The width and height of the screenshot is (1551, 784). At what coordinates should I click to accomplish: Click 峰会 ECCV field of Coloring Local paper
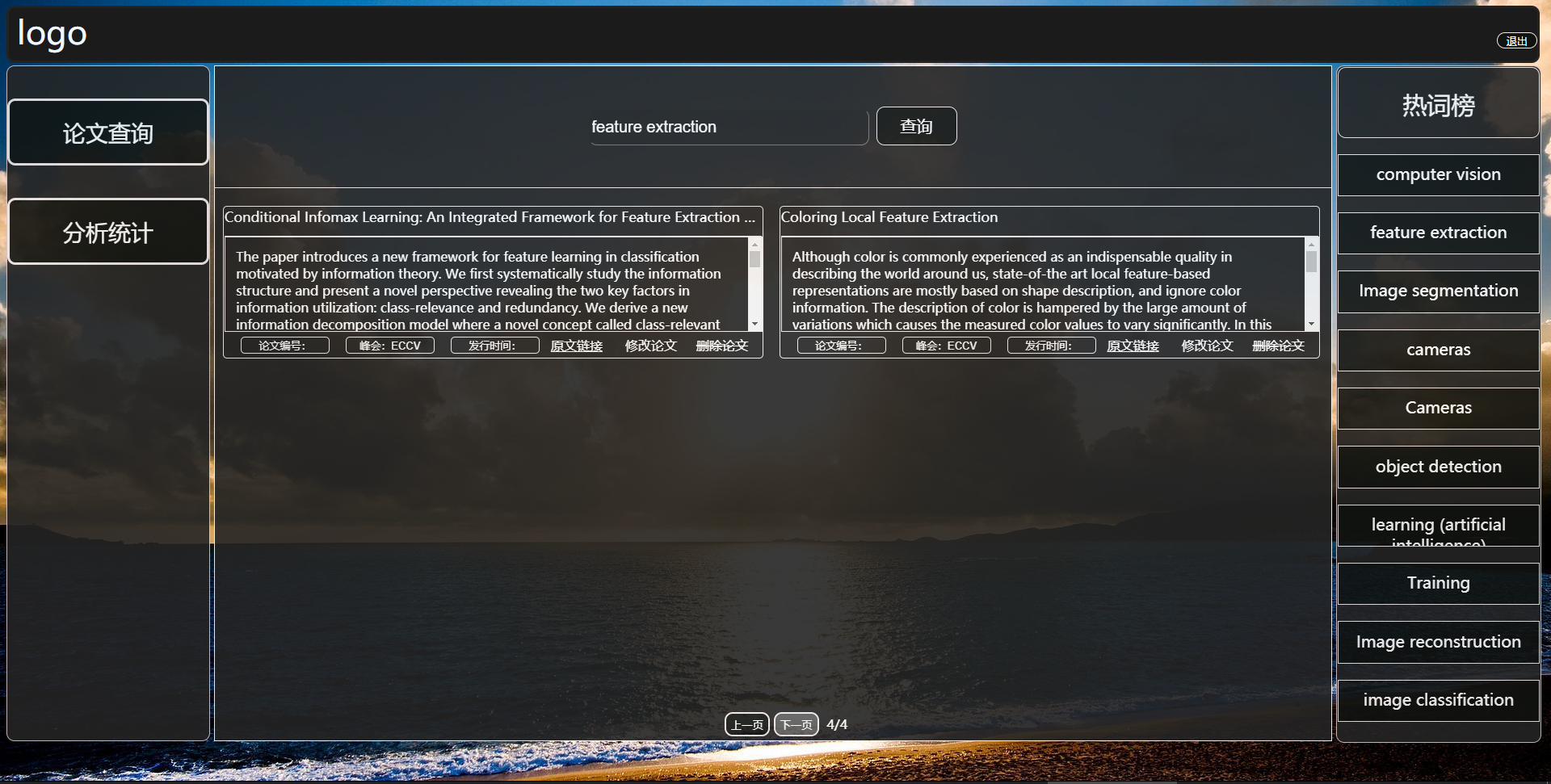(x=947, y=346)
